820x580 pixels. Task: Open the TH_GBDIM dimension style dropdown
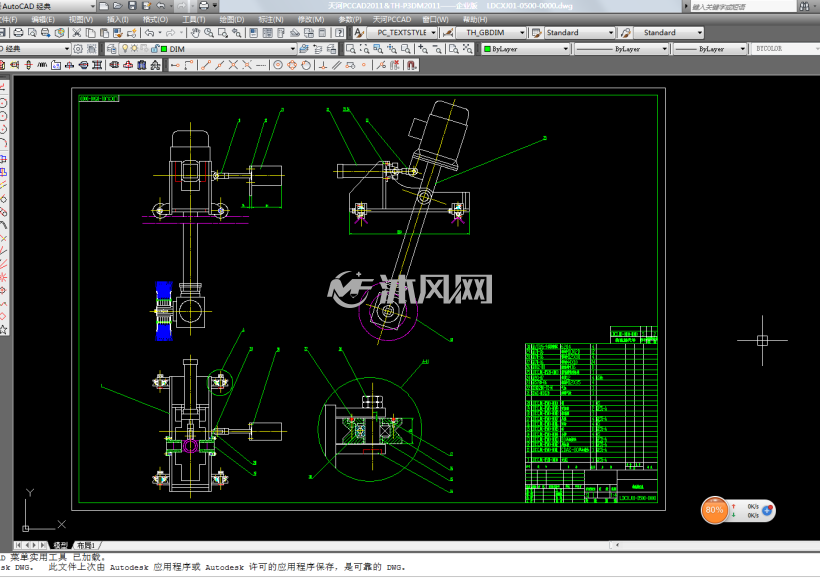tap(522, 32)
